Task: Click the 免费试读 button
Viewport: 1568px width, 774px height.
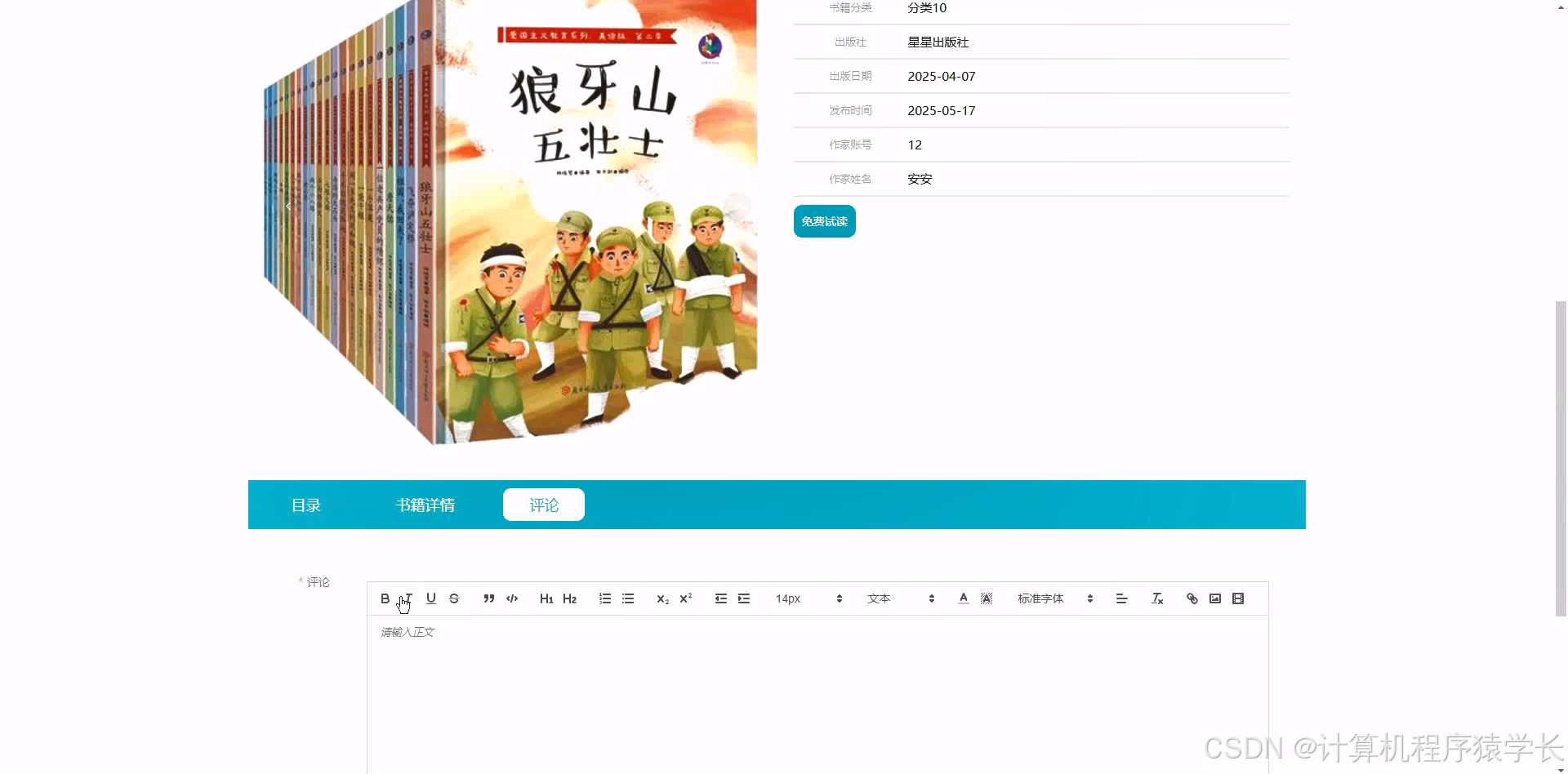Action: coord(825,221)
